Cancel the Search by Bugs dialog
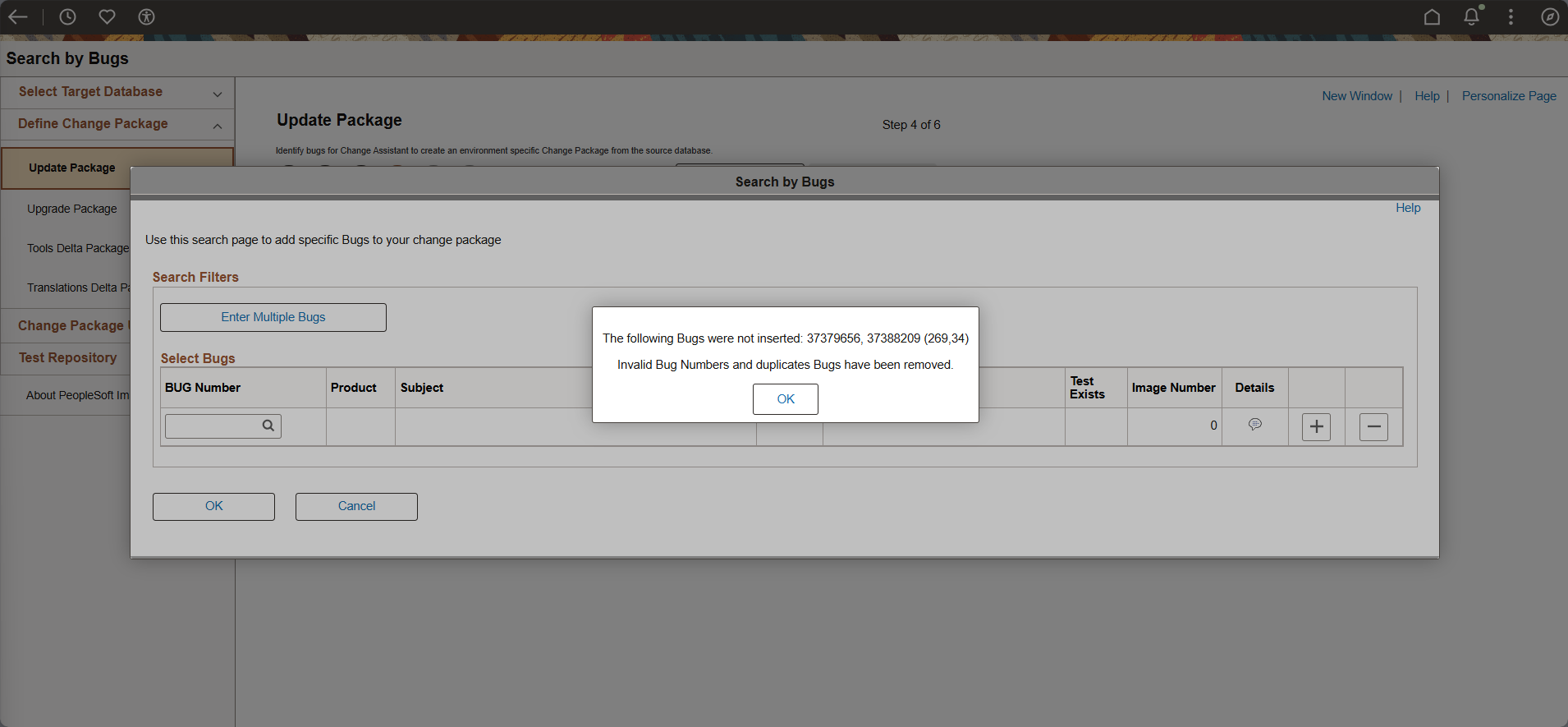The height and width of the screenshot is (727, 1568). pos(356,506)
